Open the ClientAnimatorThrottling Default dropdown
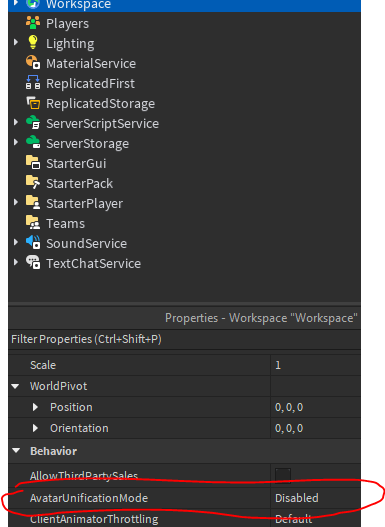385x527 pixels. pos(316,519)
